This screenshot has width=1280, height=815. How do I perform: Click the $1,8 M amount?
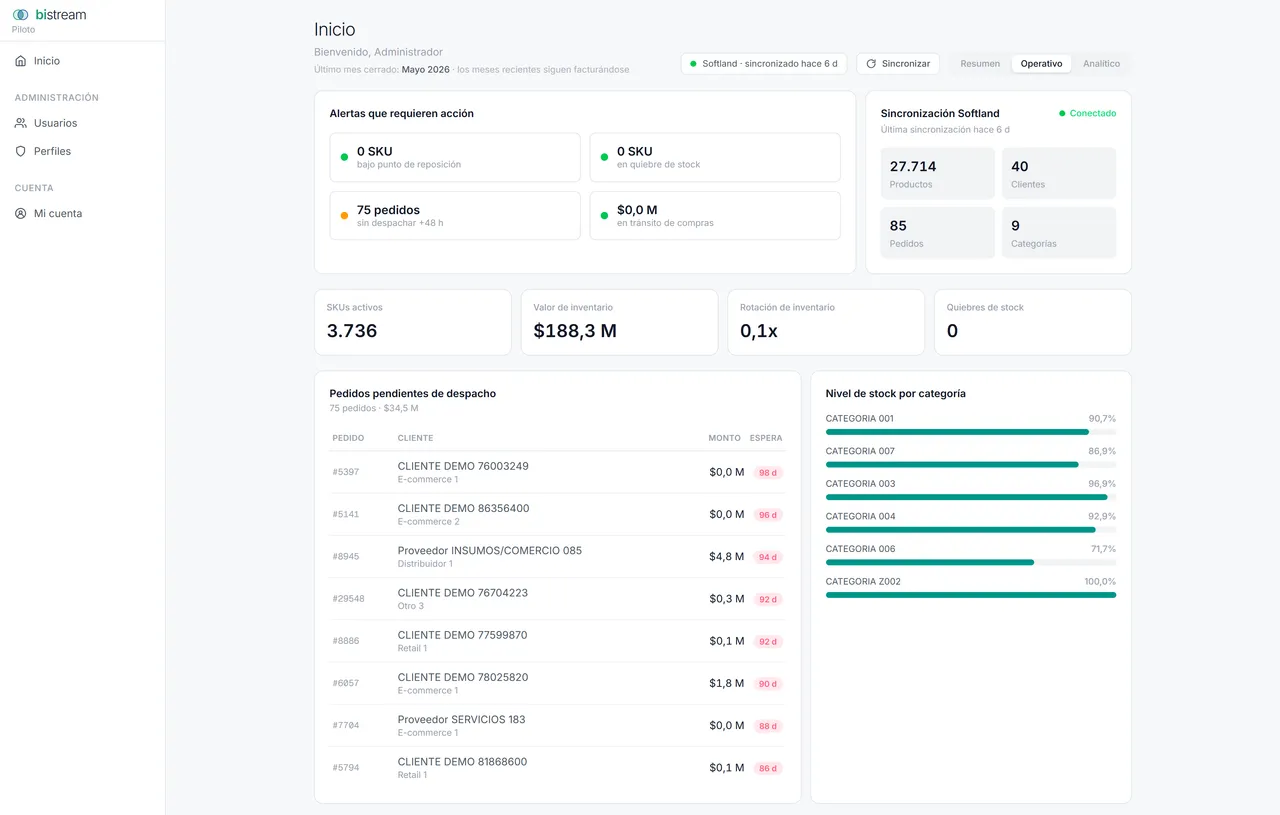pos(727,684)
